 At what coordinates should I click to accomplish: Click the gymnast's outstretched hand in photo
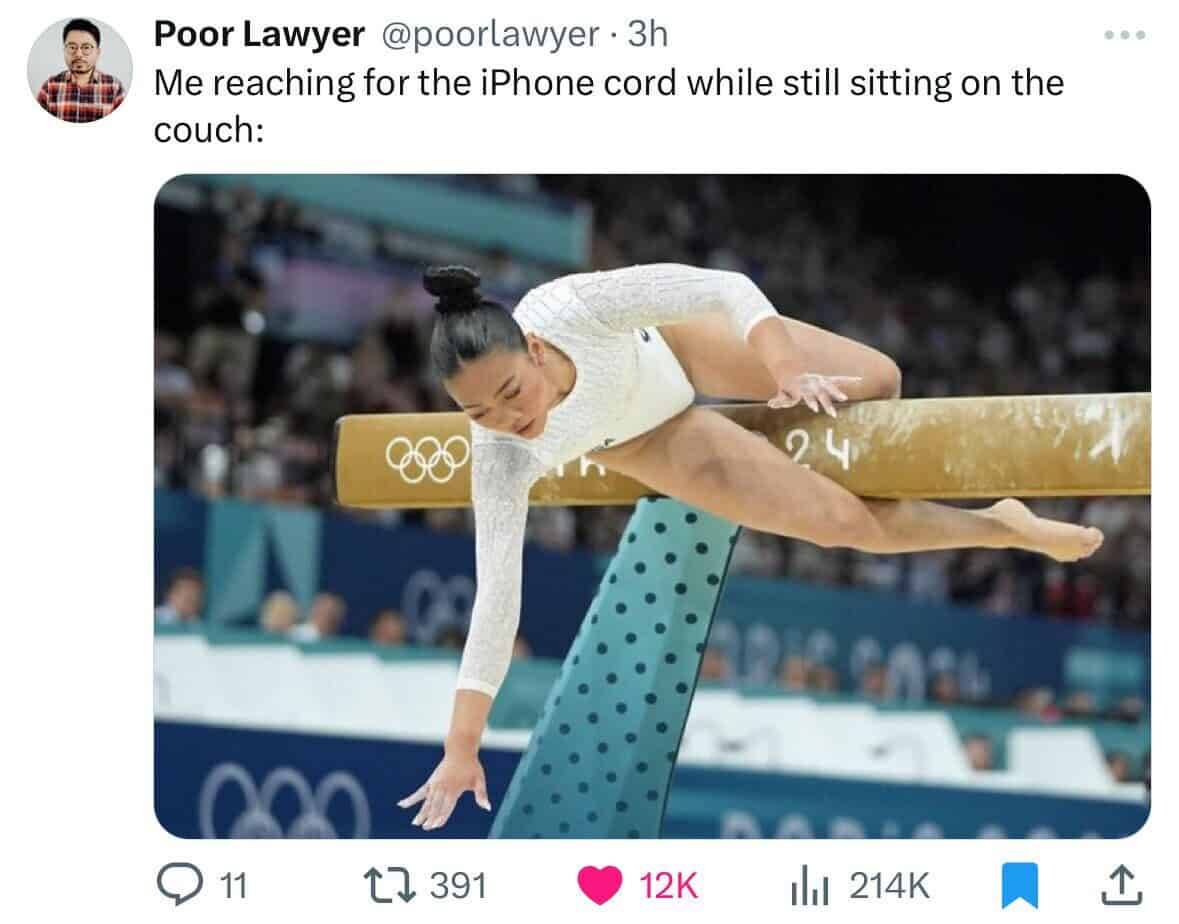pos(447,792)
